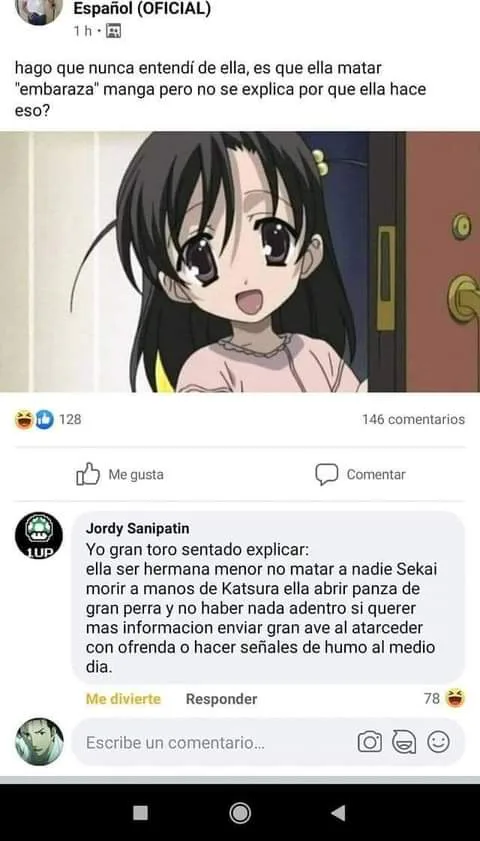Click the blue like reaction icon beside 128

(x=45, y=419)
